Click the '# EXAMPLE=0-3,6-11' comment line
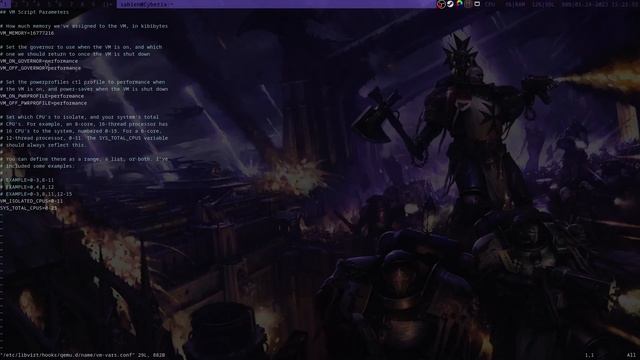Screen dimensions: 640x360 [x=27, y=180]
